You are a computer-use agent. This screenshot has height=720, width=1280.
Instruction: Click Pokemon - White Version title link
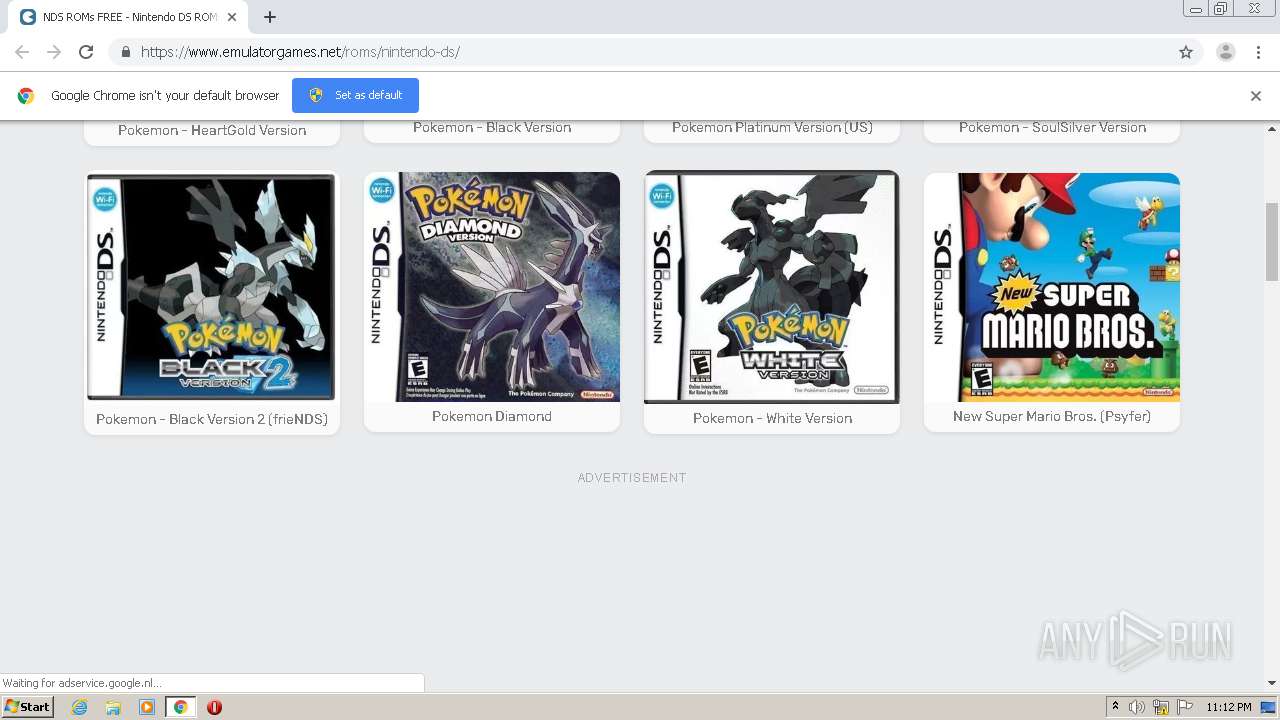[772, 418]
